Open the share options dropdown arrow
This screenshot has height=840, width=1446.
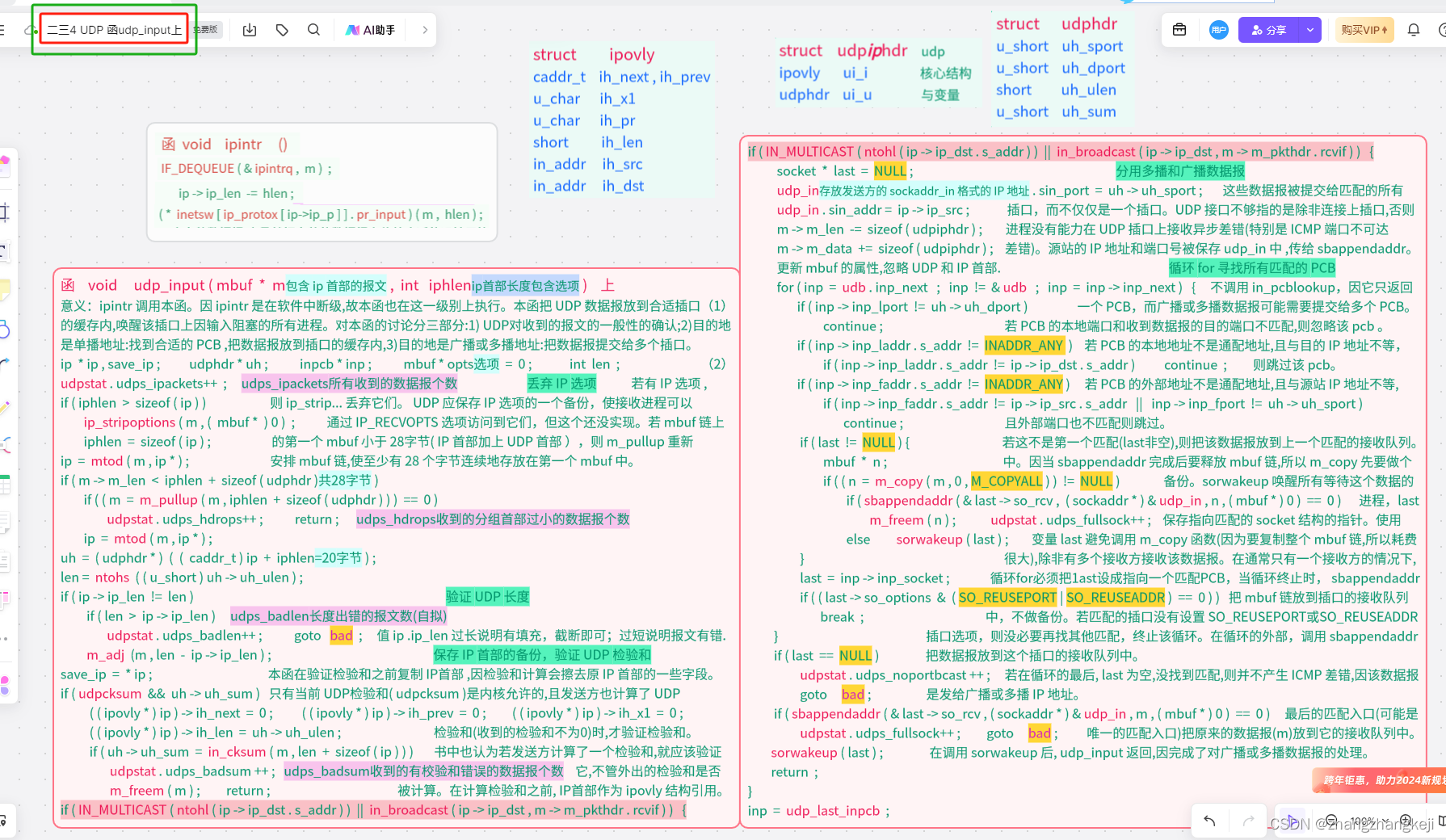1309,30
